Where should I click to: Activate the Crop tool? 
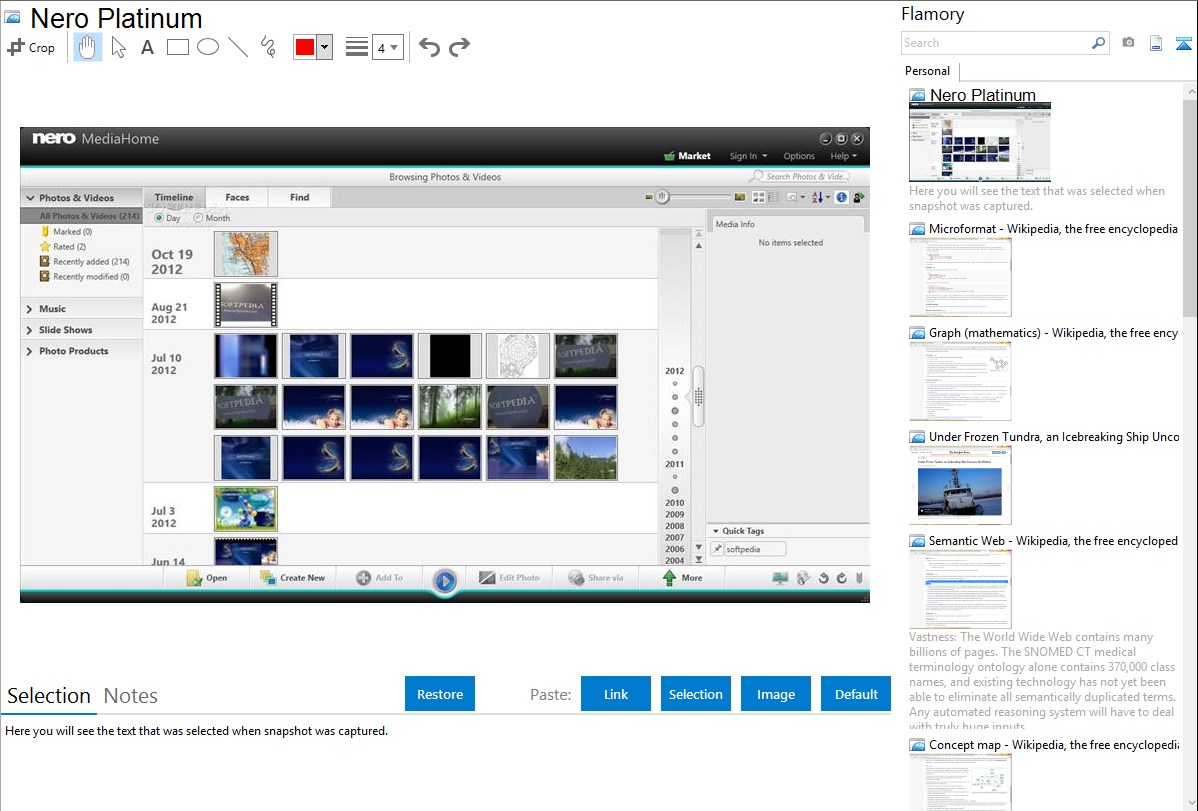click(31, 47)
